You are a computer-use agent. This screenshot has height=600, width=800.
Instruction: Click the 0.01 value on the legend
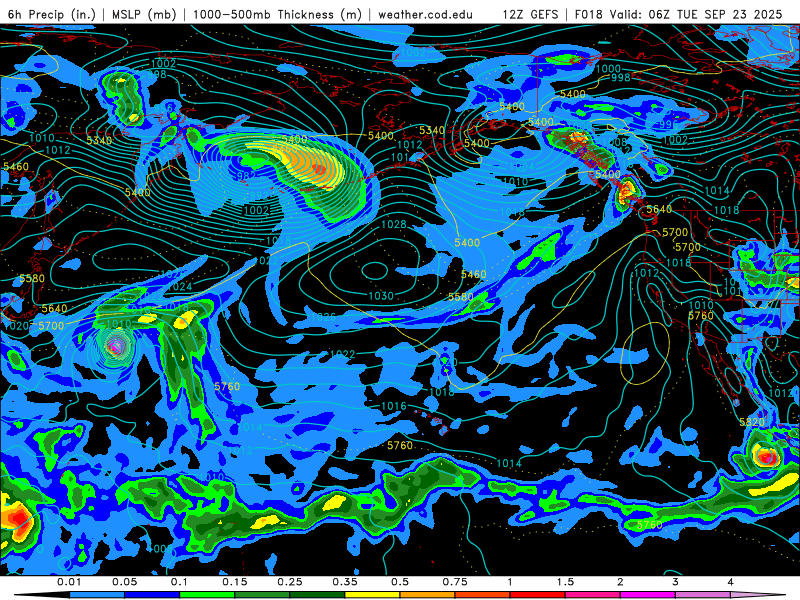pyautogui.click(x=69, y=582)
